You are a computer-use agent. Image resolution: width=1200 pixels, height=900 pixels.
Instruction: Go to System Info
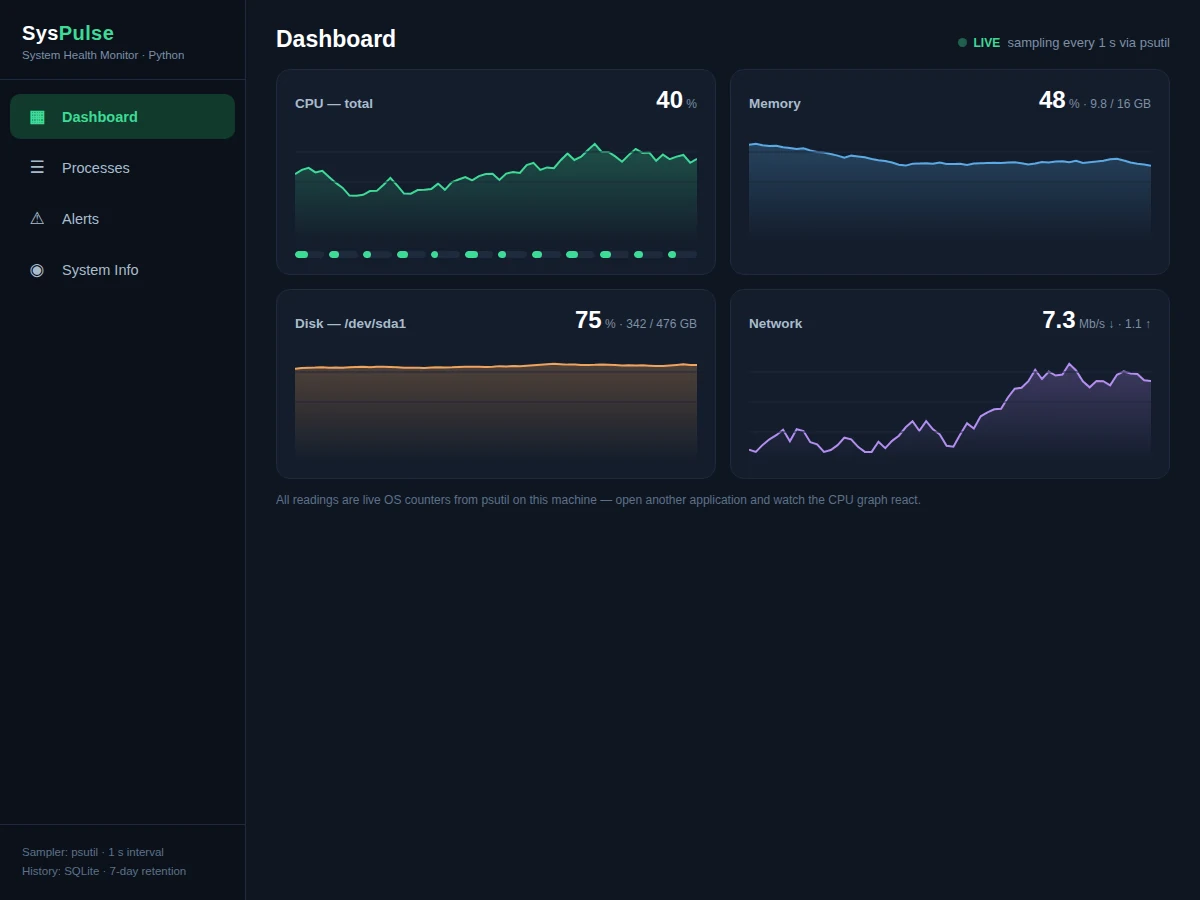122,270
